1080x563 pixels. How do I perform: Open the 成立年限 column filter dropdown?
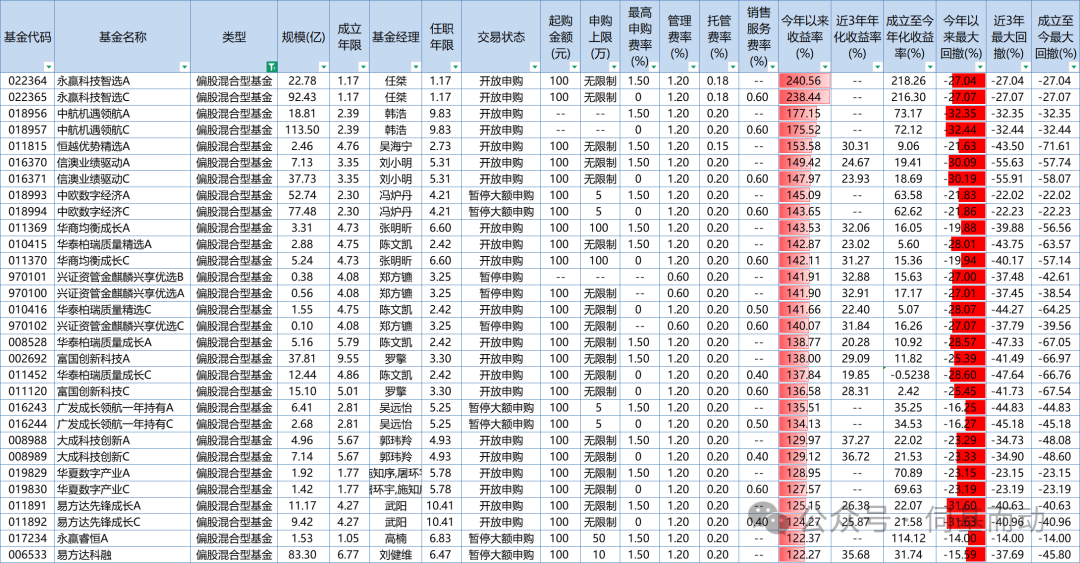pos(363,67)
